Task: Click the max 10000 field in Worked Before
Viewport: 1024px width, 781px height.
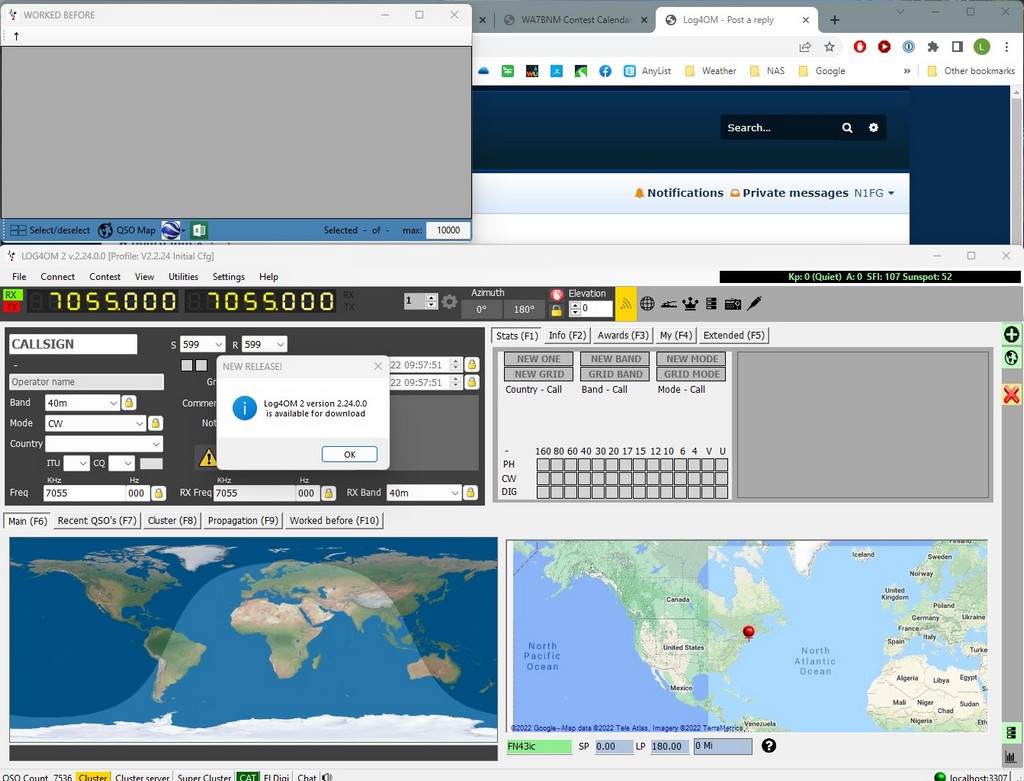Action: point(448,231)
